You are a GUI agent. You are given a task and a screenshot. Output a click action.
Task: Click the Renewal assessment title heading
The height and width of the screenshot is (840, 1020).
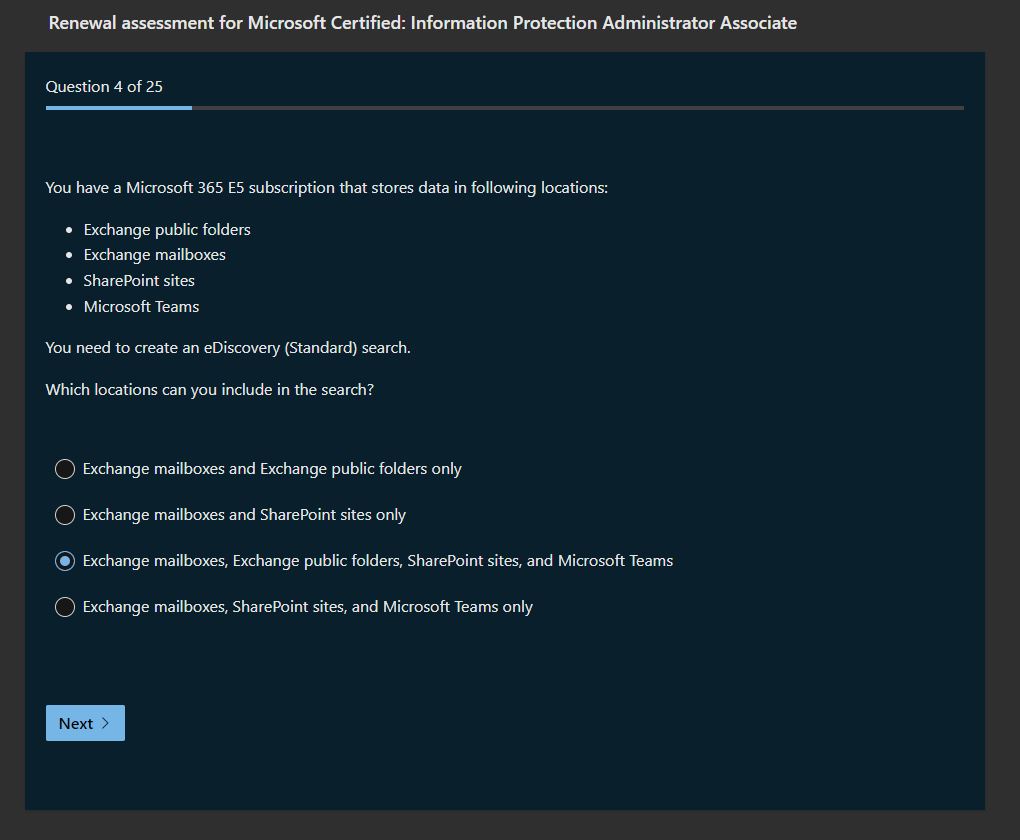[422, 23]
